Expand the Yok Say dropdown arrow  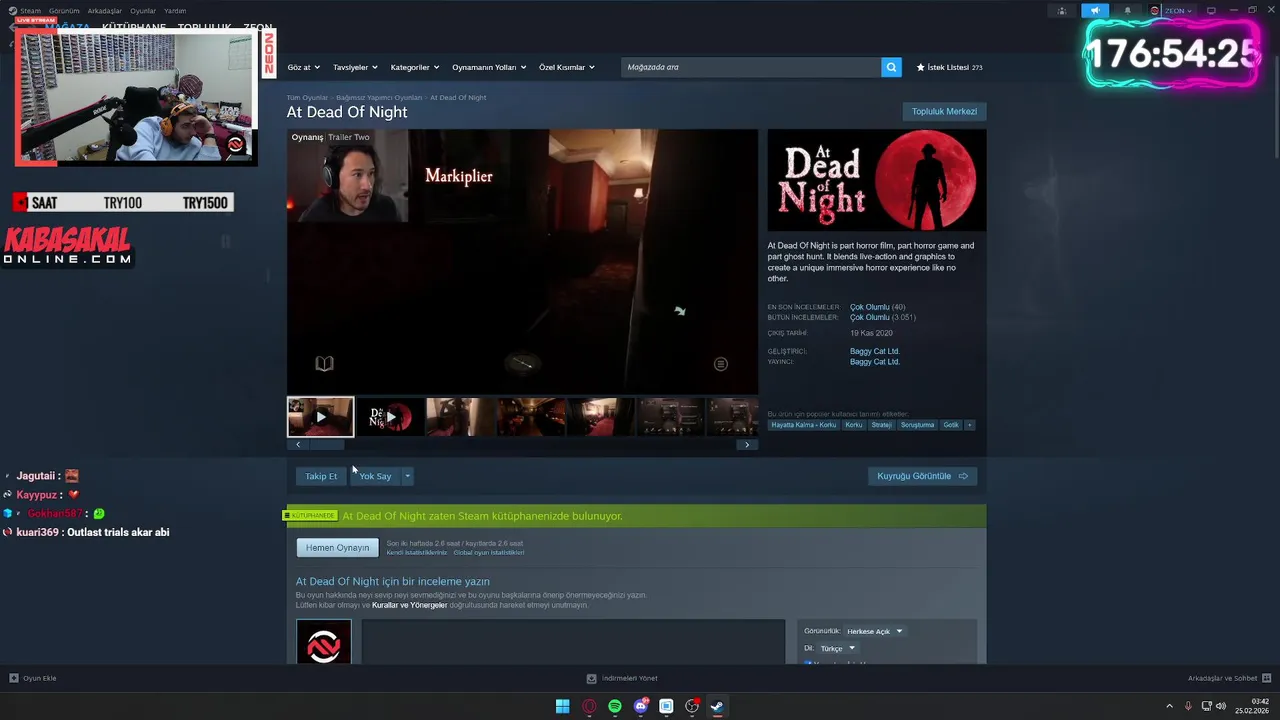[x=407, y=476]
